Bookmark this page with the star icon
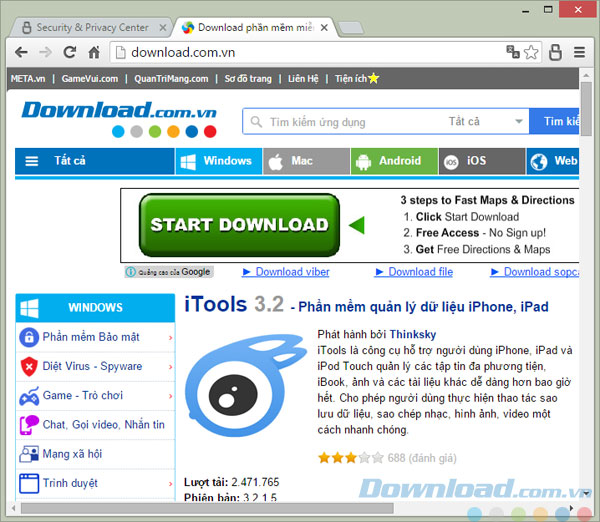Viewport: 600px width, 522px height. pos(531,51)
